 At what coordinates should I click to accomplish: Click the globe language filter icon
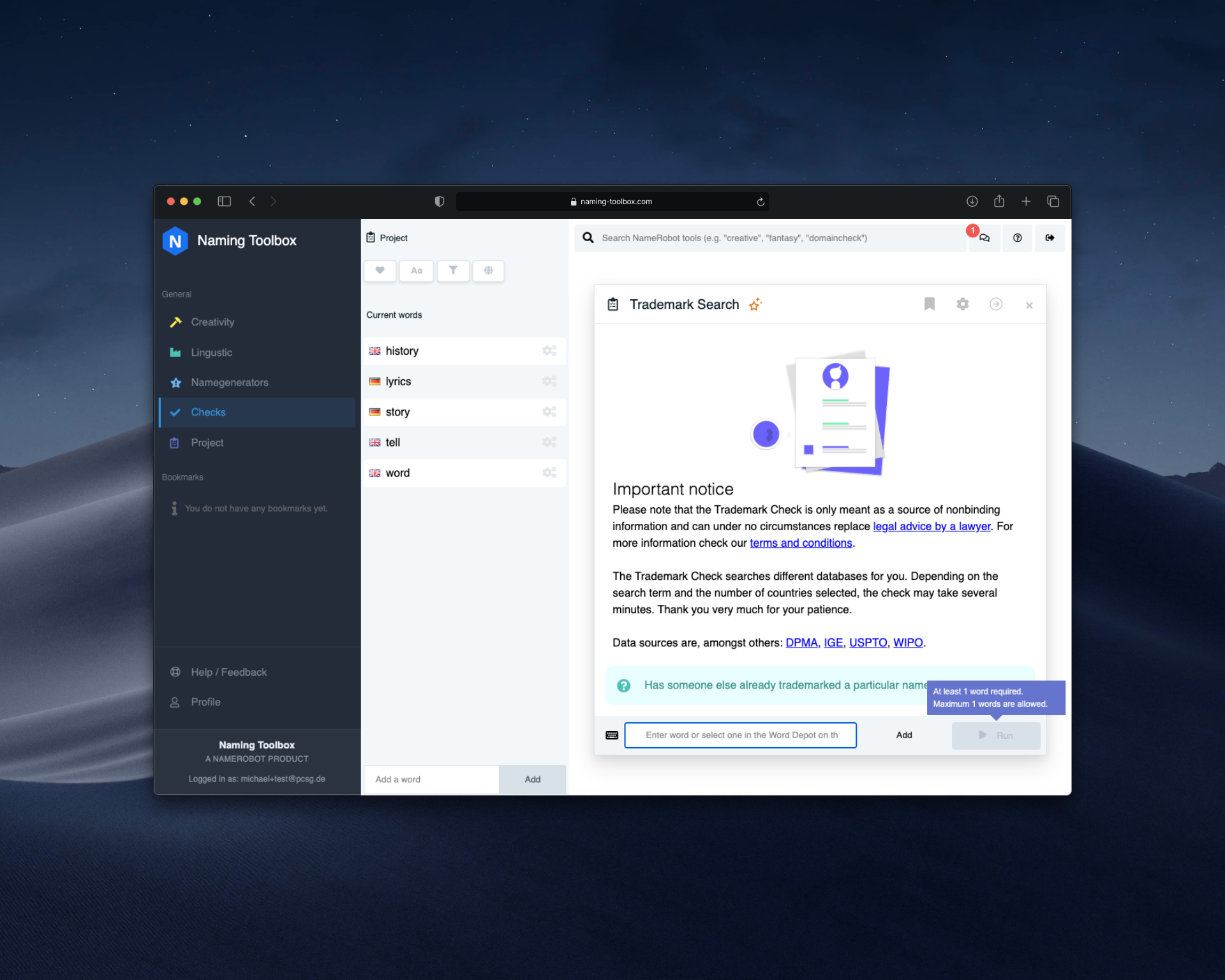(488, 271)
